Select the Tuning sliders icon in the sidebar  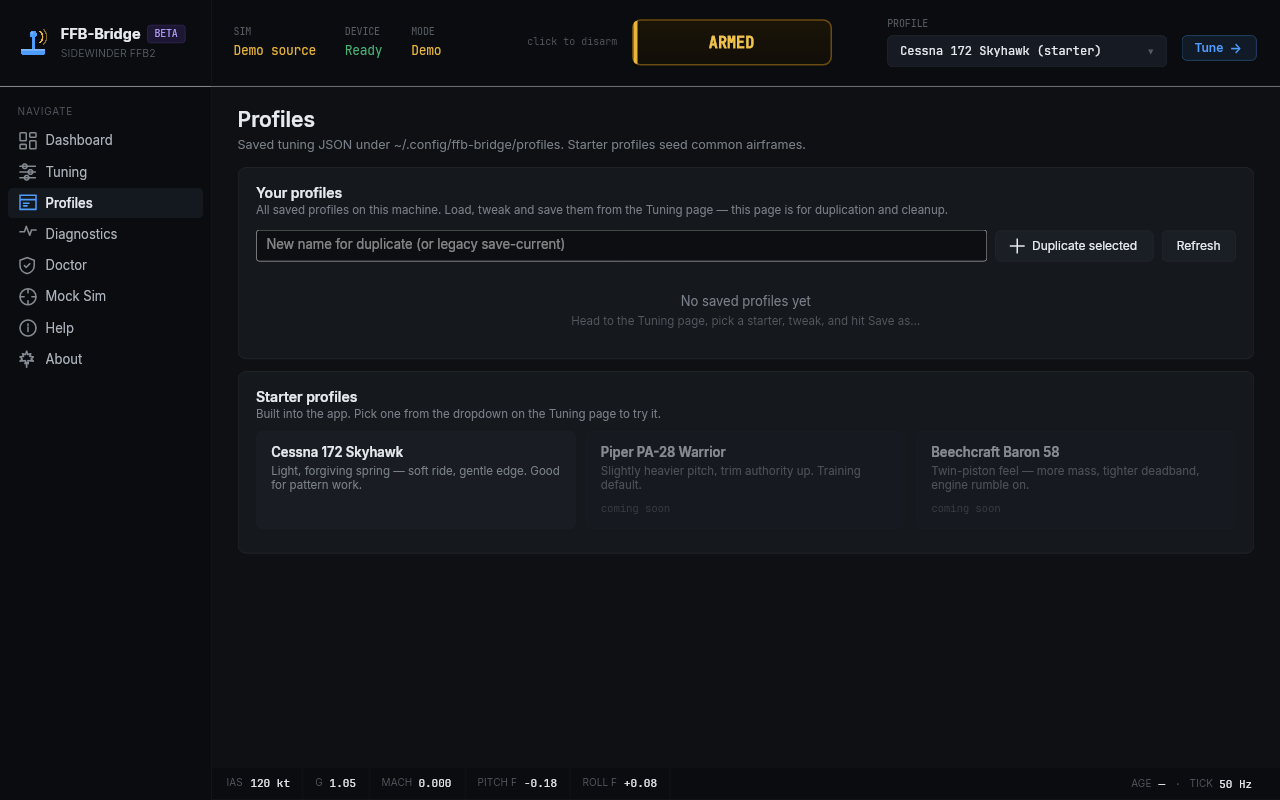(x=28, y=172)
